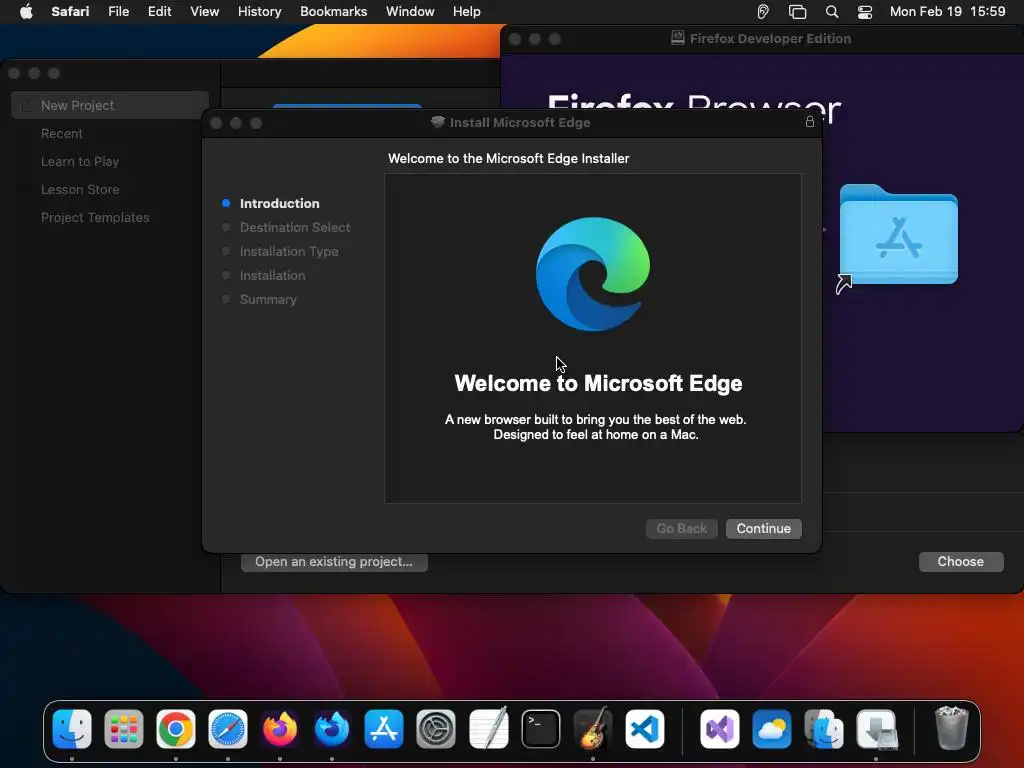Image resolution: width=1024 pixels, height=768 pixels.
Task: Click the Microsoft Edge logo in installer
Action: point(593,274)
